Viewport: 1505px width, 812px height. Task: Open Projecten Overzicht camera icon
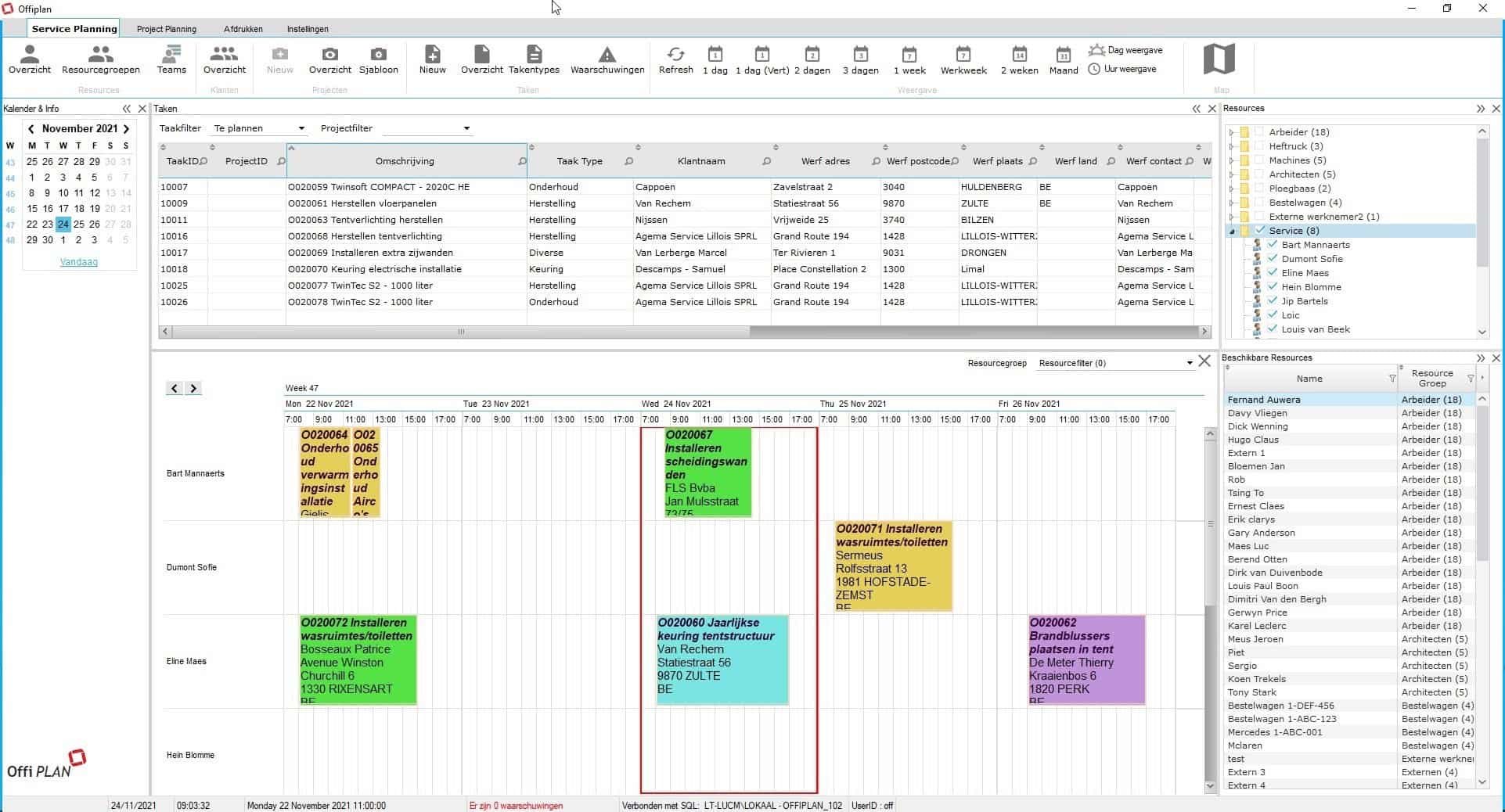[x=330, y=59]
